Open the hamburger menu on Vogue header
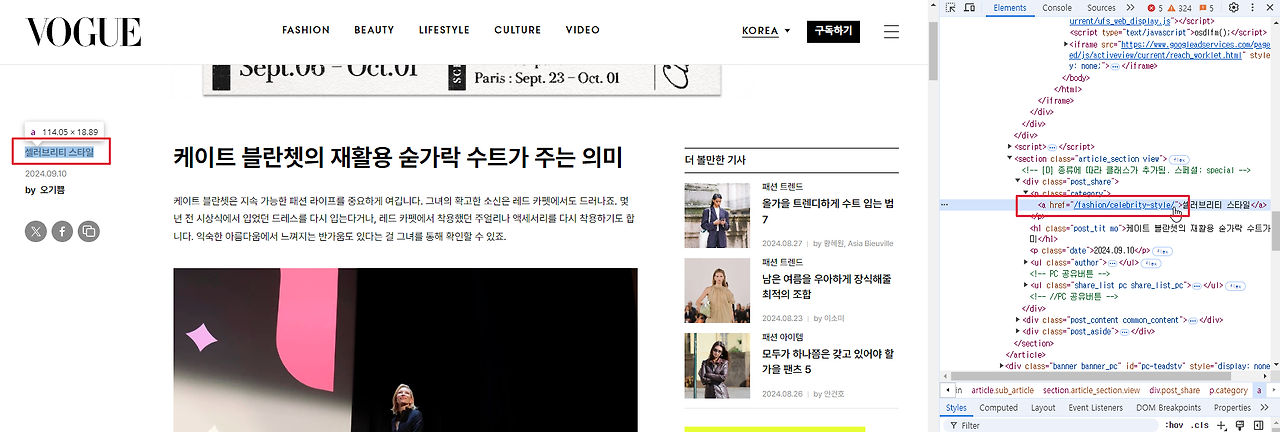This screenshot has height=432, width=1280. pos(891,31)
